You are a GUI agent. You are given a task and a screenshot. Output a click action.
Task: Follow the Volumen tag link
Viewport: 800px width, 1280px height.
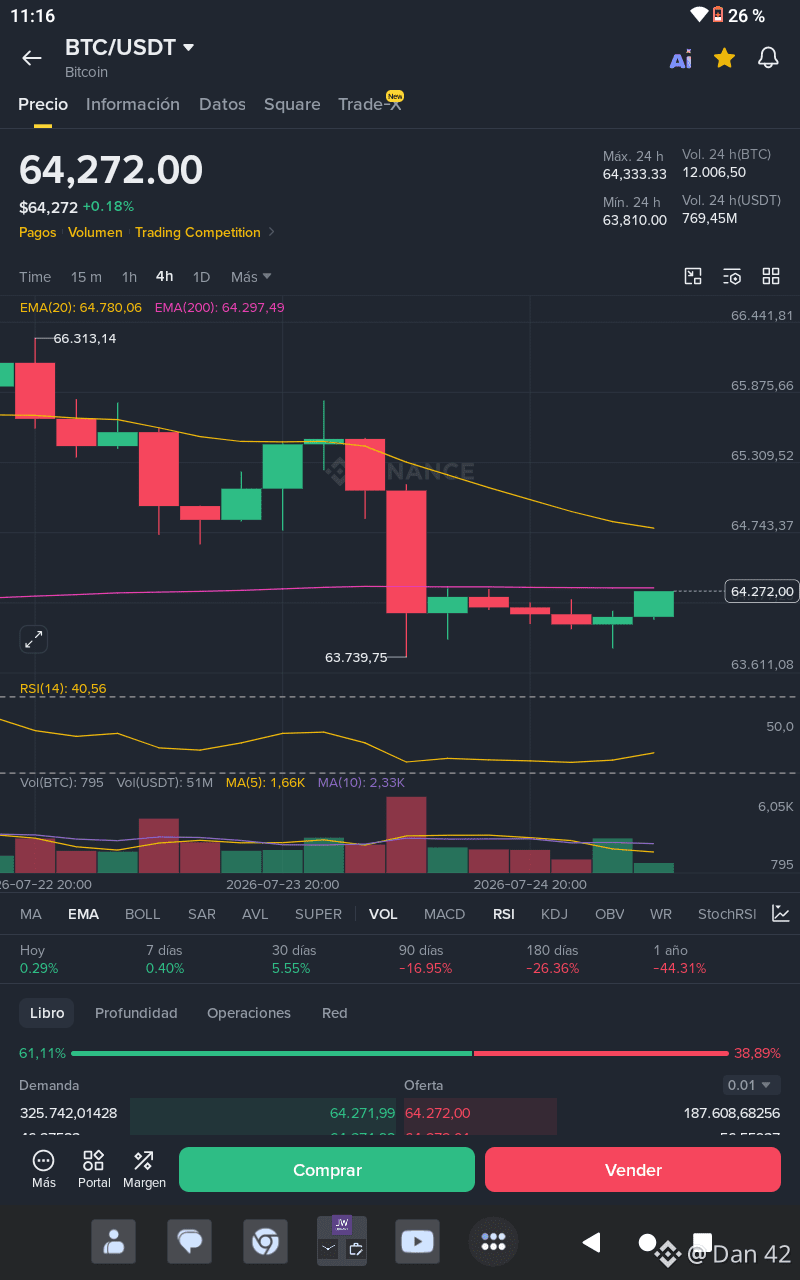[95, 232]
